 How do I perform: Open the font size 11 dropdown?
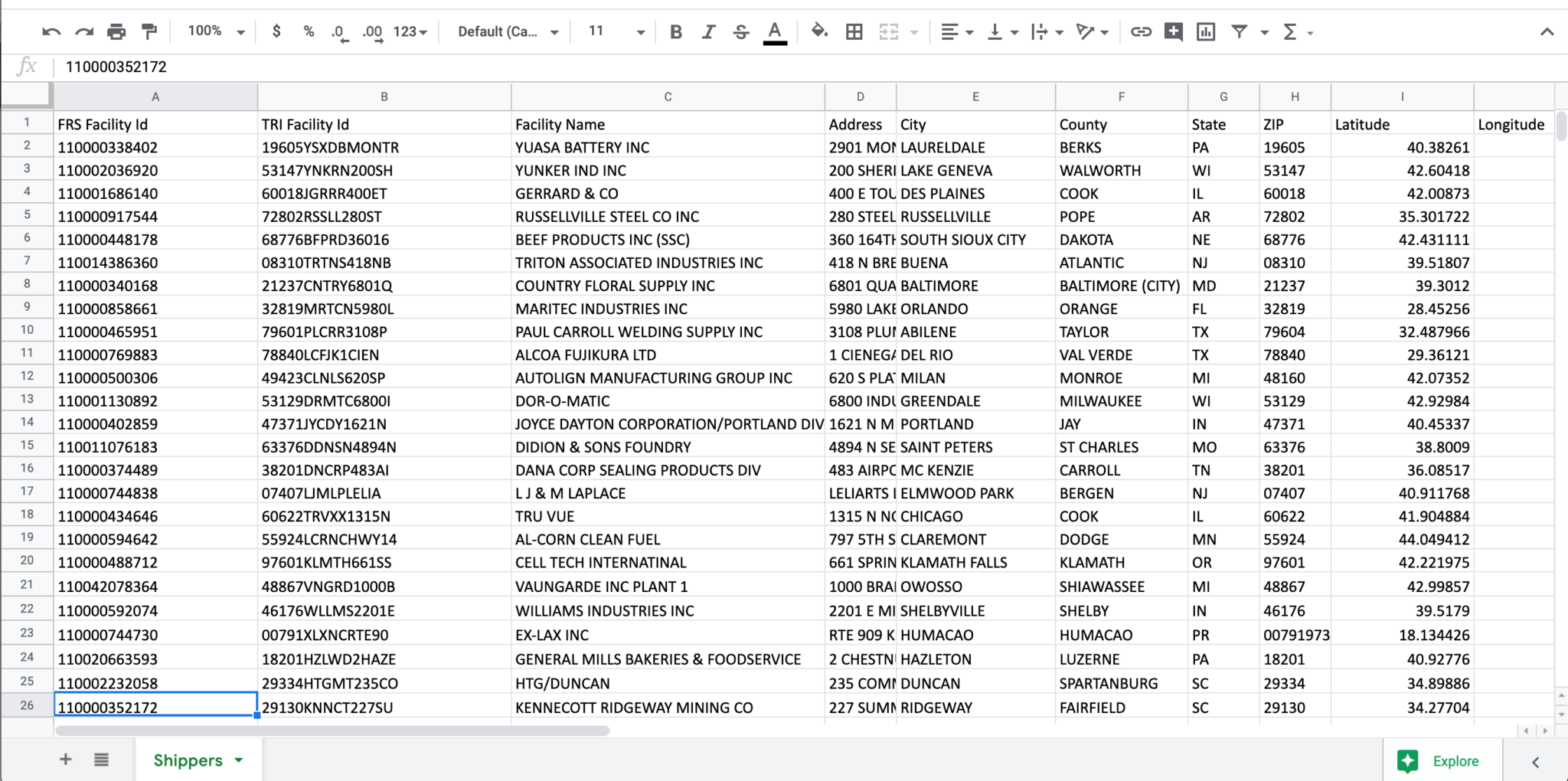[x=616, y=32]
